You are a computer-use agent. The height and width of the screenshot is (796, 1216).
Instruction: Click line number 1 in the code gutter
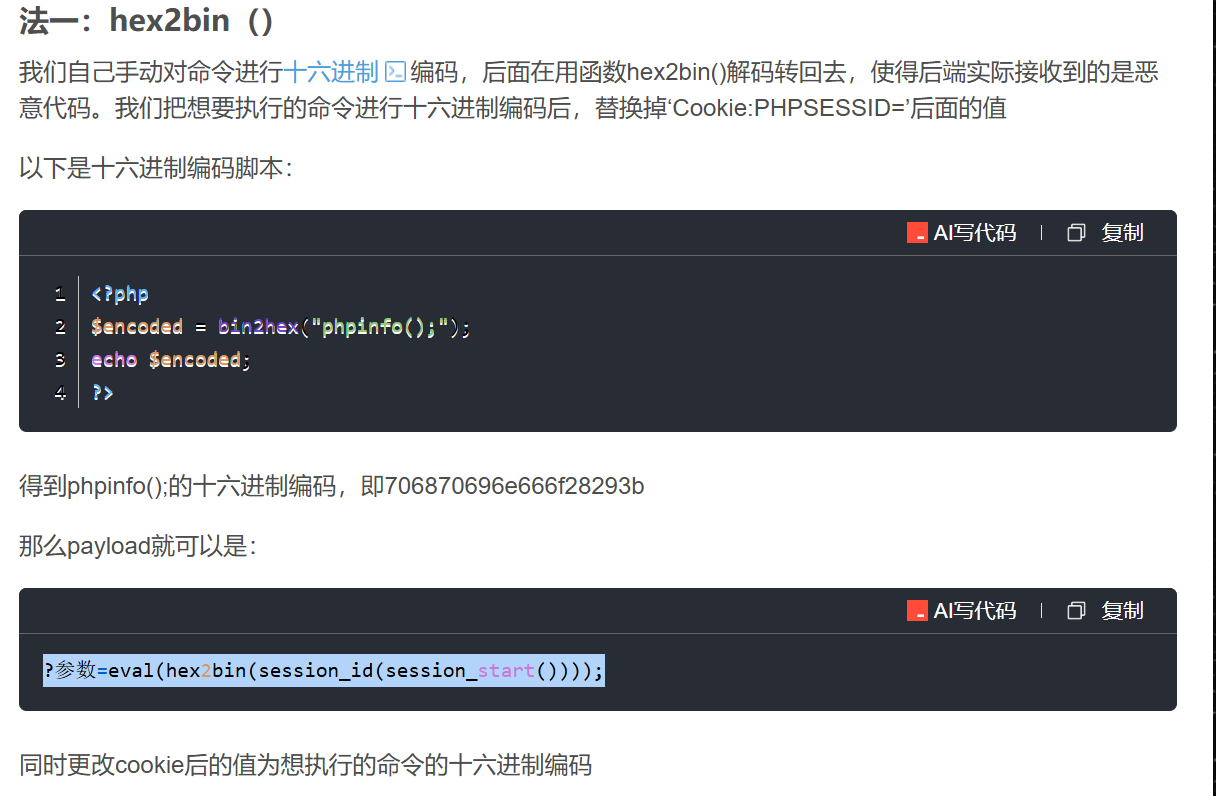tap(60, 295)
